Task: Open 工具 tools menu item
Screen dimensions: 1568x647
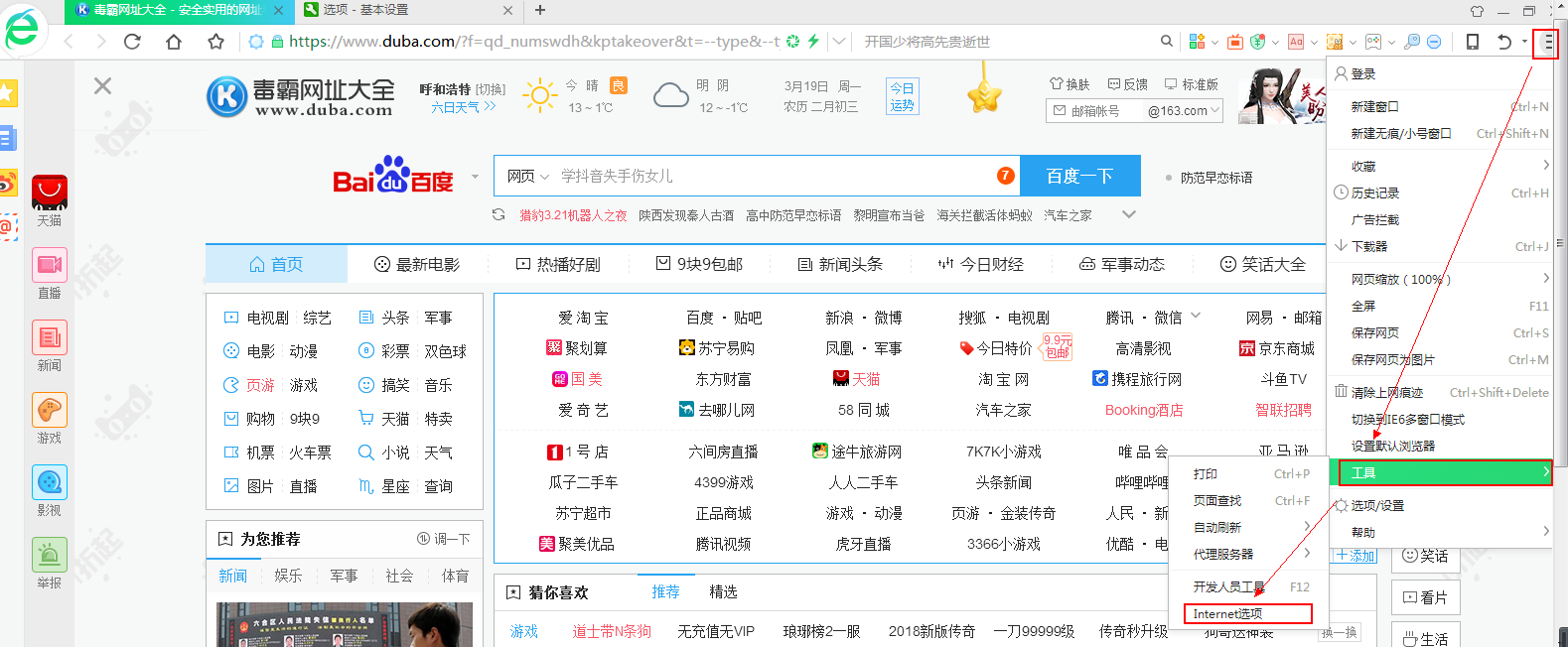Action: point(1445,472)
